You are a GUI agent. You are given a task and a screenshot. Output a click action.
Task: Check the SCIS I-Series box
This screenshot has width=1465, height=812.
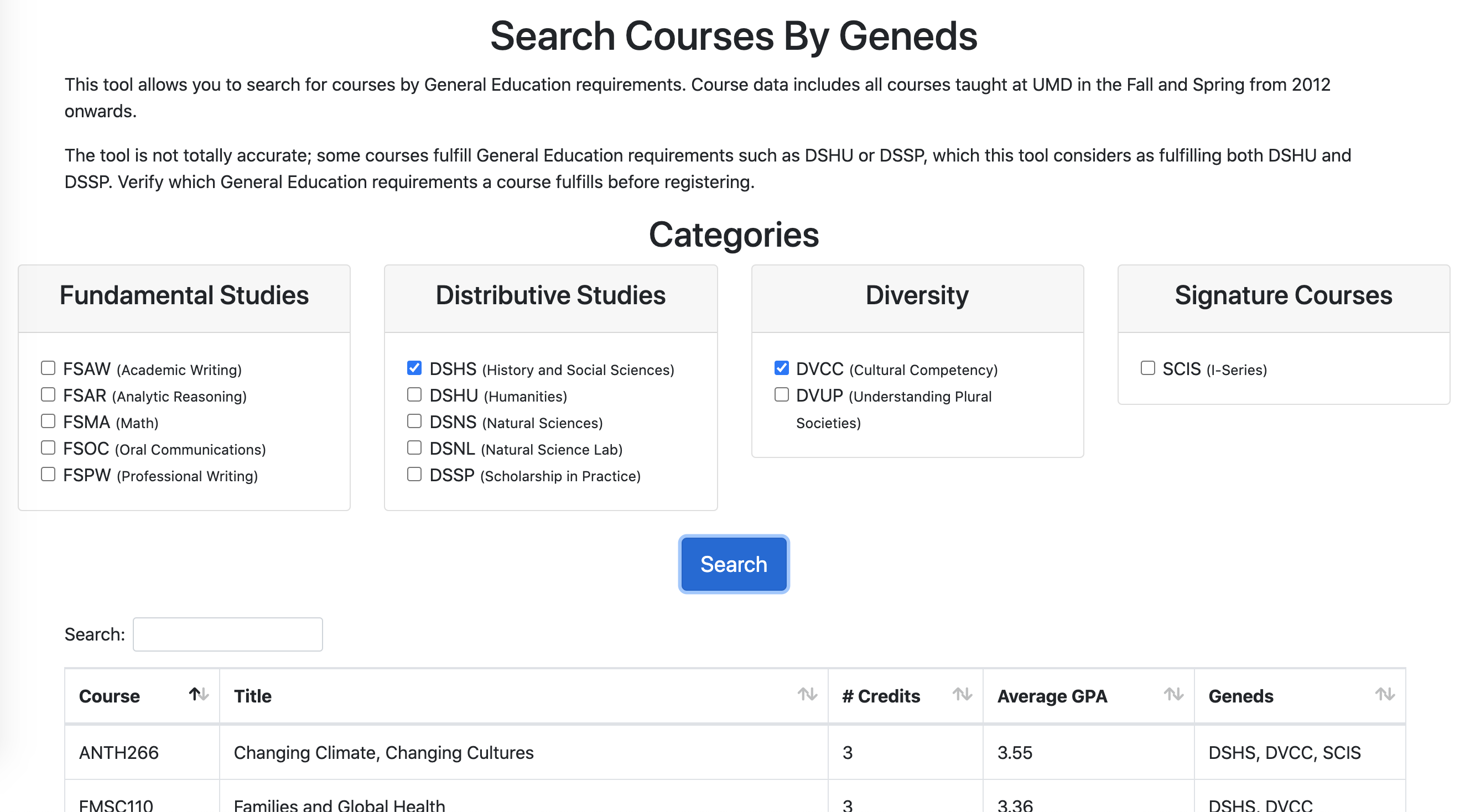(x=1147, y=368)
